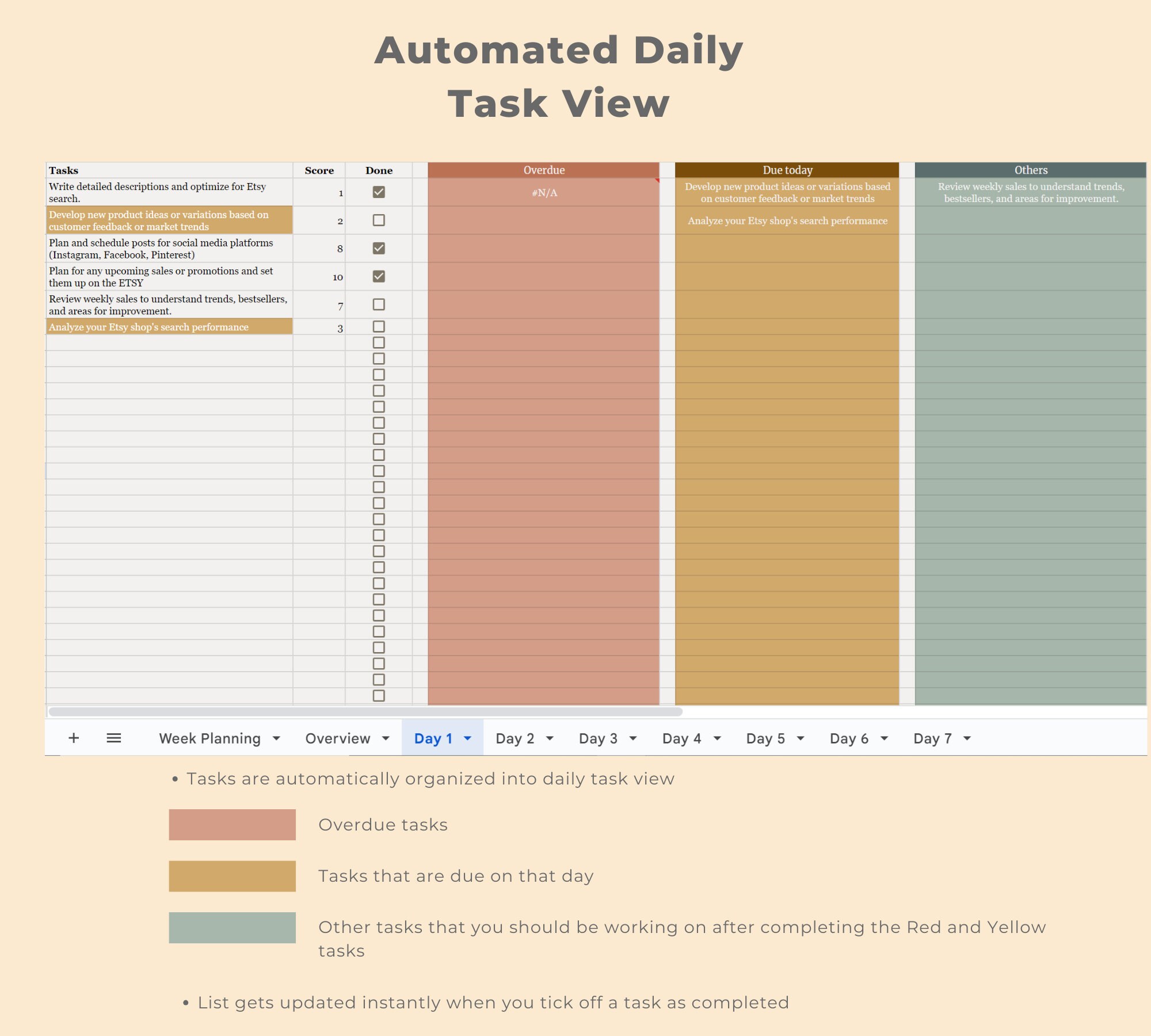Open the Day 2 tab dropdown menu

[x=550, y=738]
